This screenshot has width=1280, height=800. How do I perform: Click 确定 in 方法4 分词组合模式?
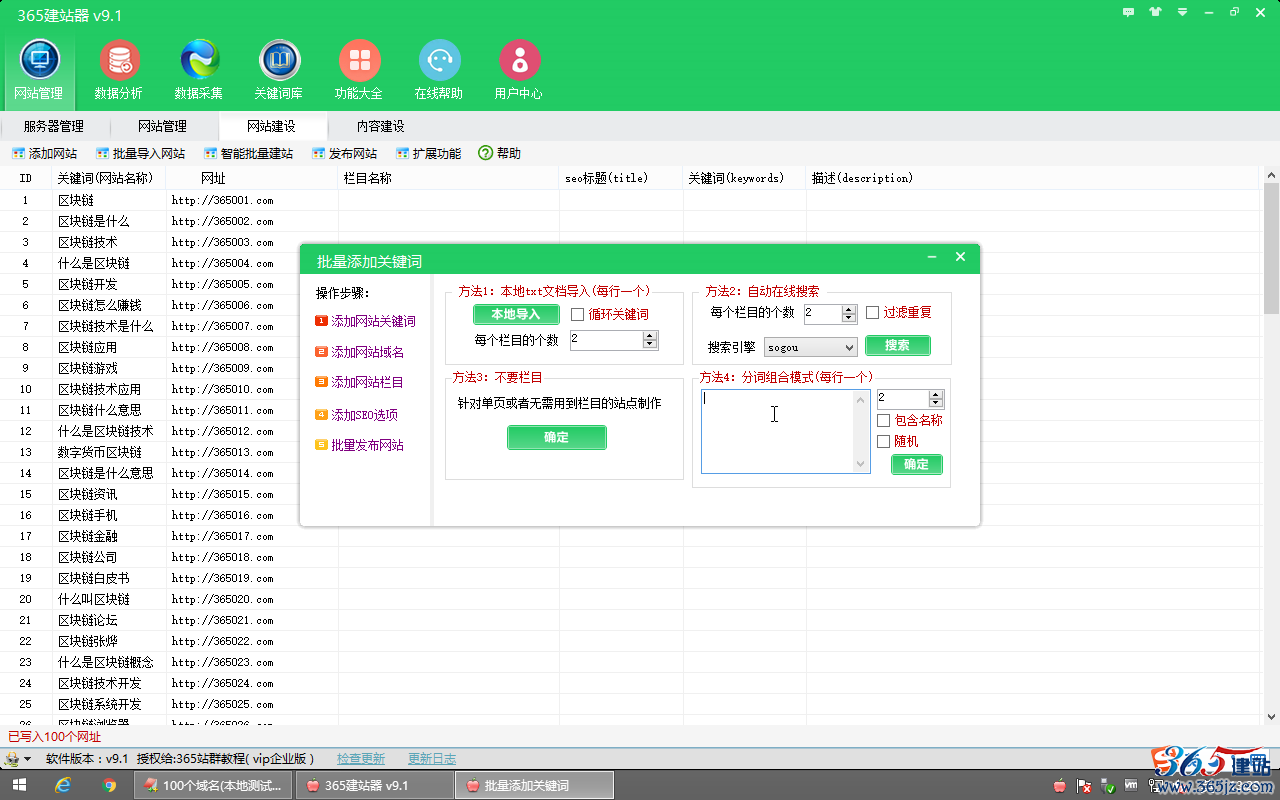(x=917, y=464)
